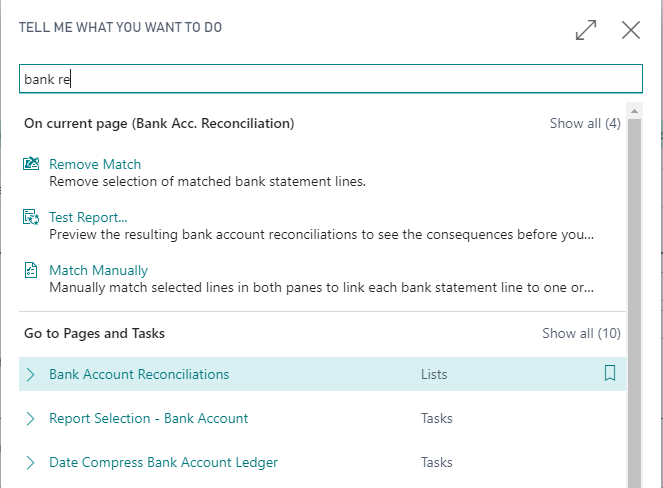This screenshot has width=663, height=488.
Task: Bookmark Bank Account Reconciliations page
Action: point(610,374)
